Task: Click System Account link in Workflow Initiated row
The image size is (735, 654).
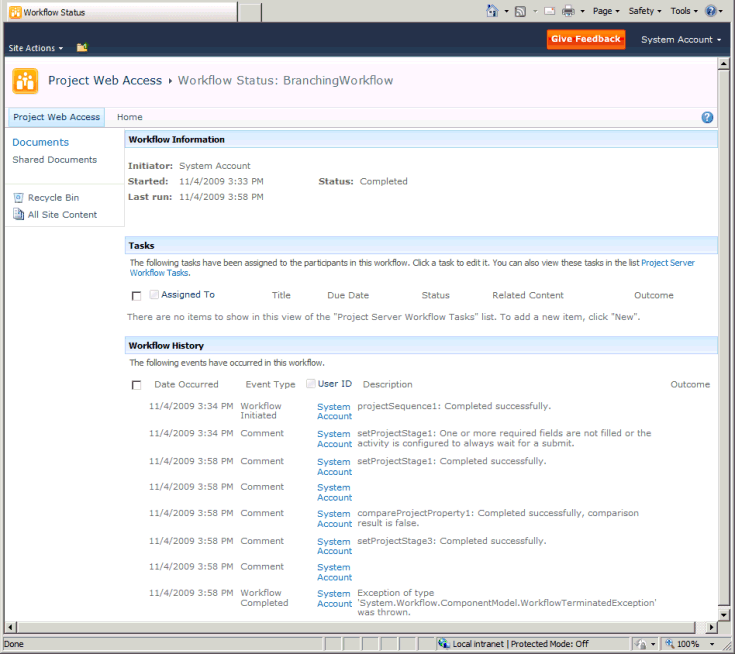Action: tap(334, 411)
